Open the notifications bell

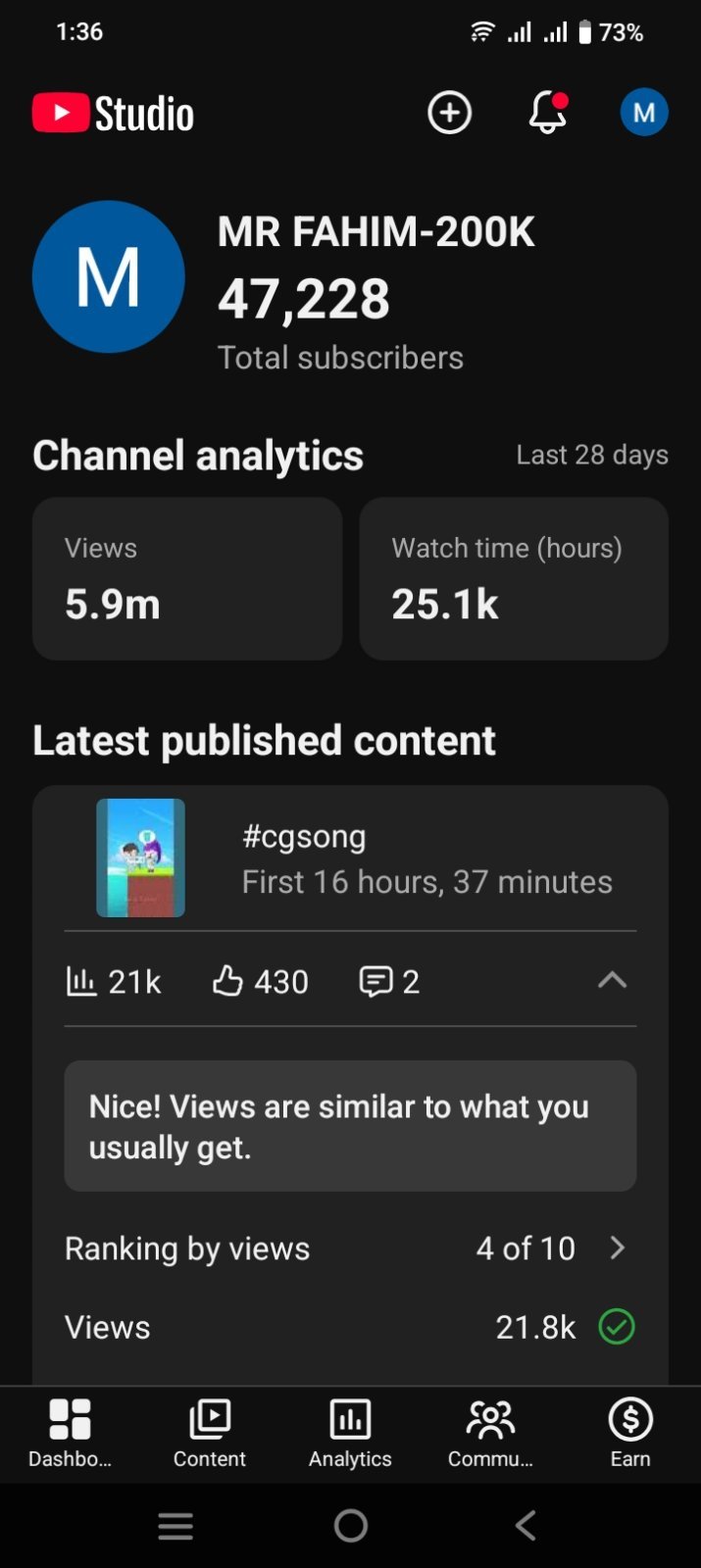[548, 113]
